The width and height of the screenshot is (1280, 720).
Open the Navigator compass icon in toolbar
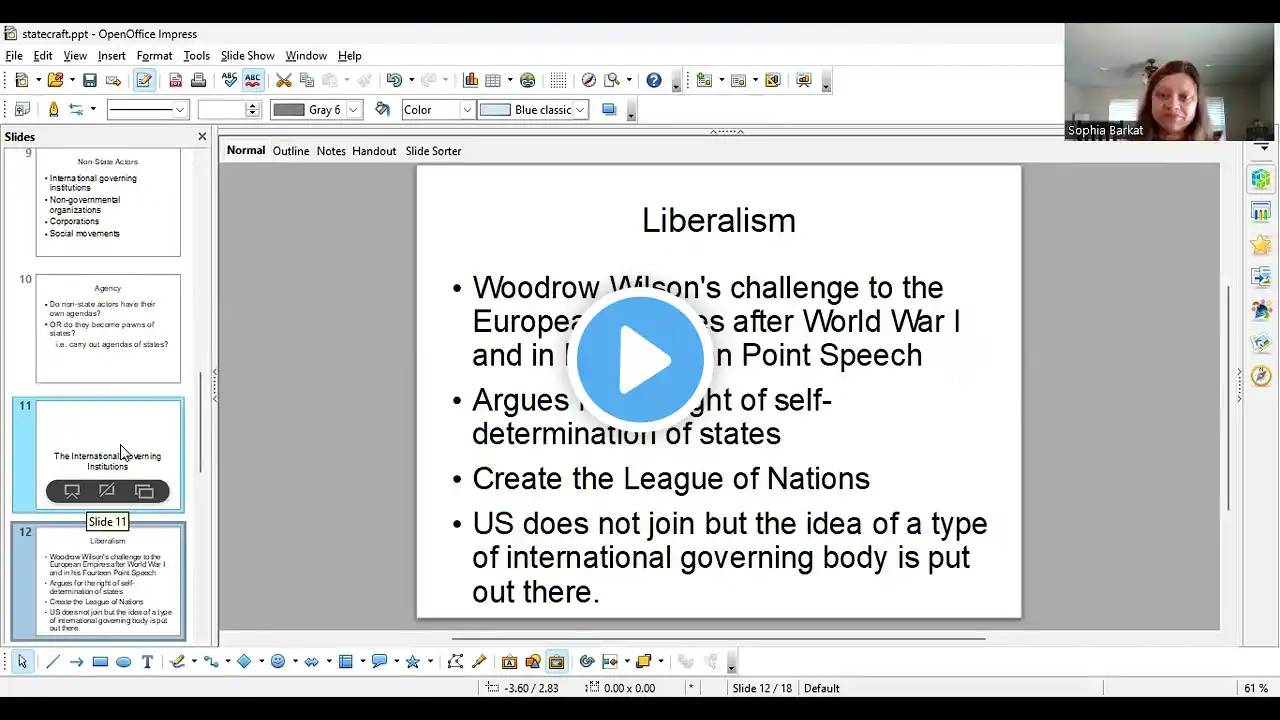[x=589, y=81]
